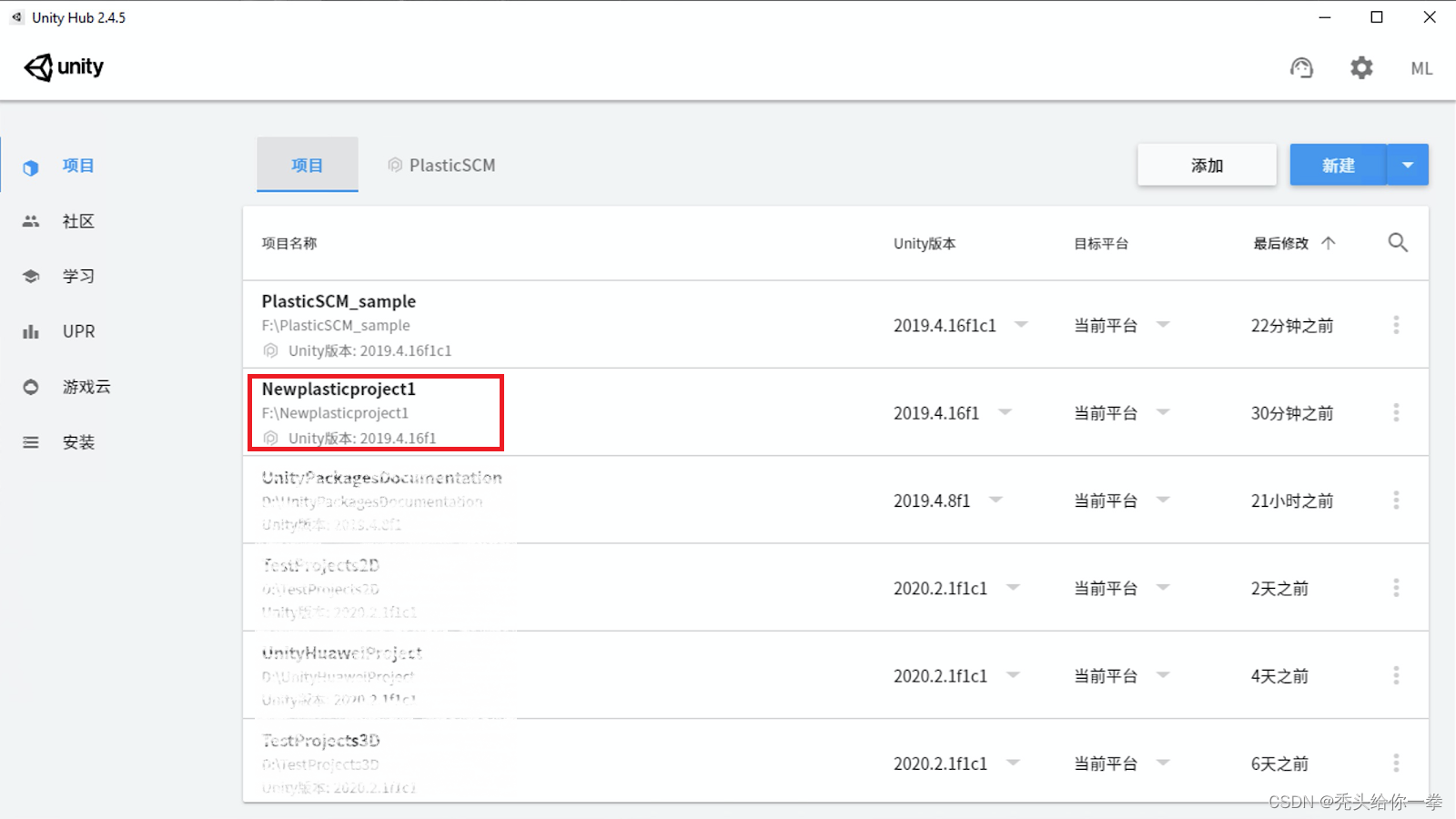Open the Newplasticproject1 project
Image resolution: width=1456 pixels, height=819 pixels.
pyautogui.click(x=339, y=389)
